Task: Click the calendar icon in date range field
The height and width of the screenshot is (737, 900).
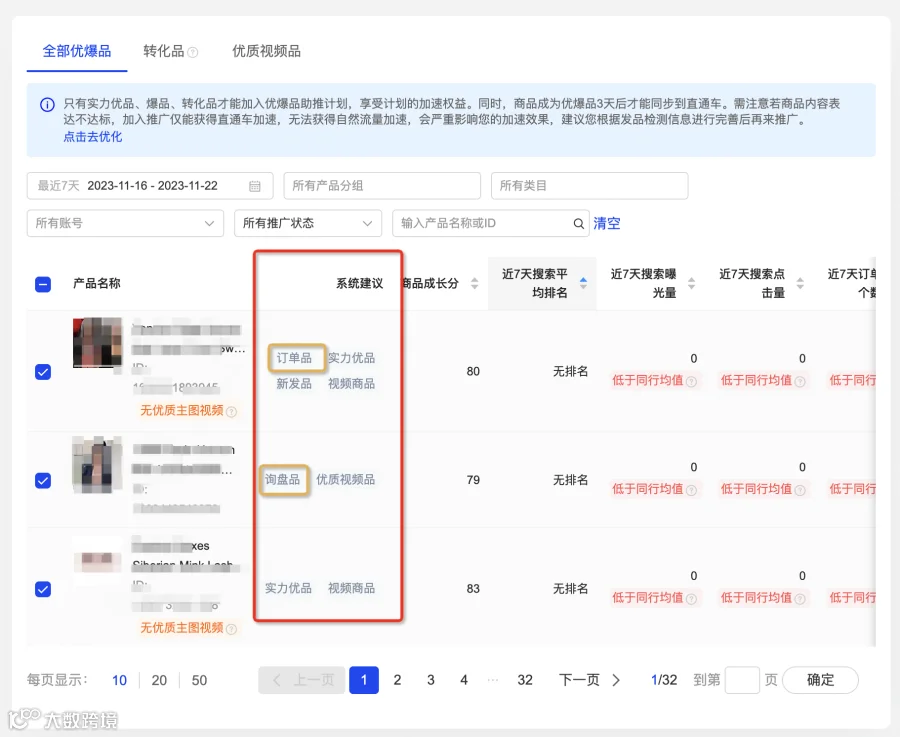Action: coord(254,186)
